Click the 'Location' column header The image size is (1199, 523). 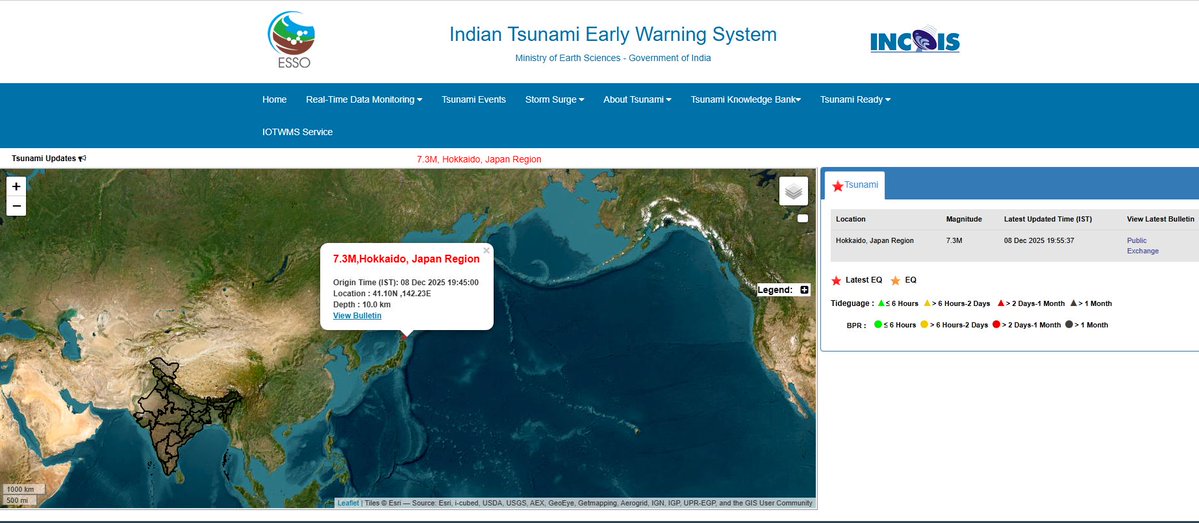click(x=850, y=219)
